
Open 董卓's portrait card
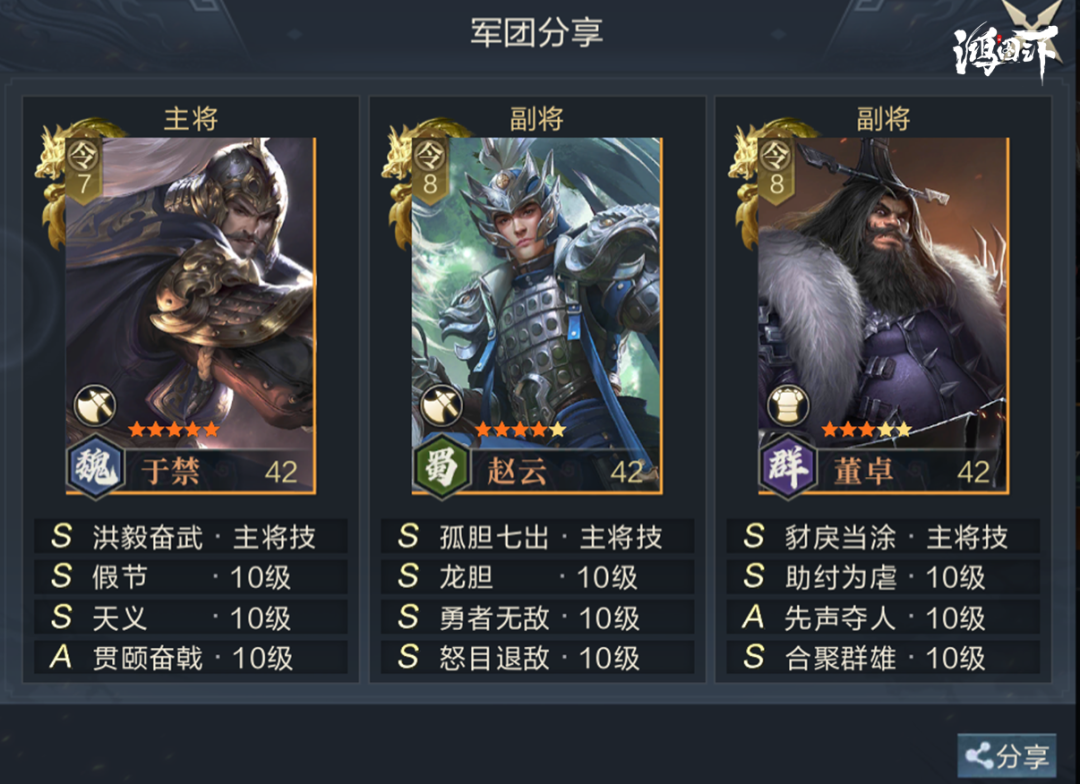click(x=884, y=316)
